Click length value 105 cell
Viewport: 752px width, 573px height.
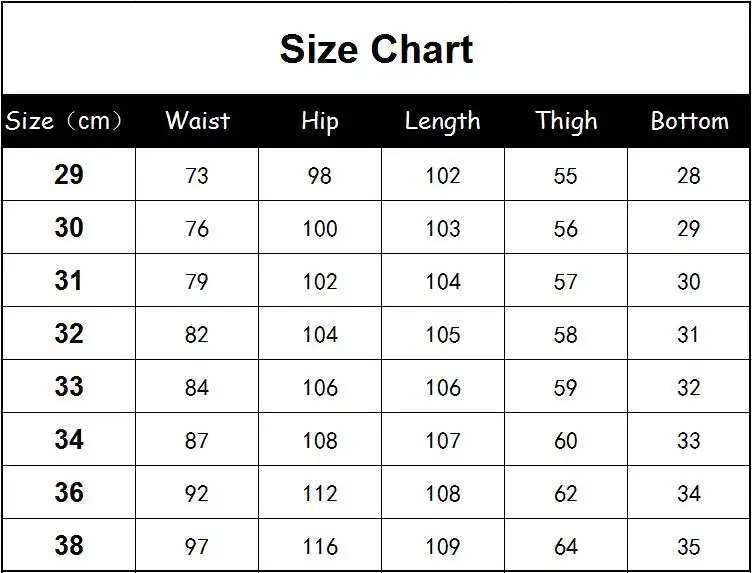click(x=443, y=333)
